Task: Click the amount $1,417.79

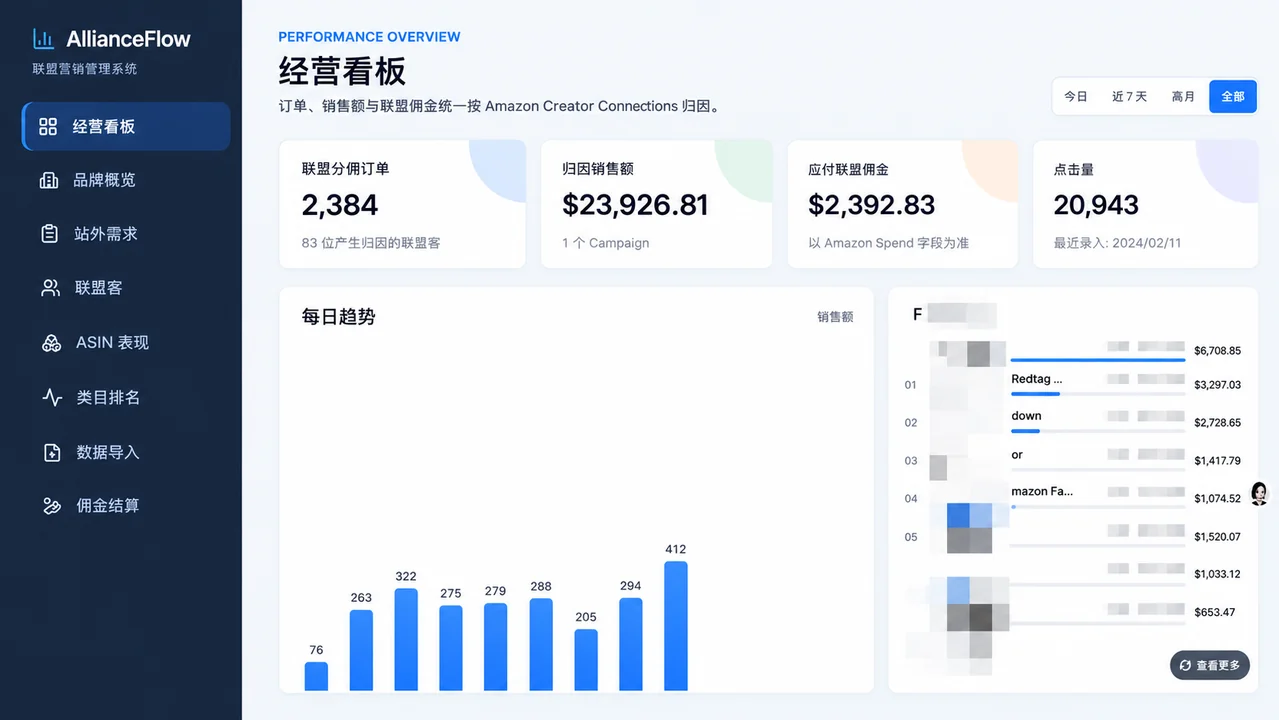Action: (1217, 461)
